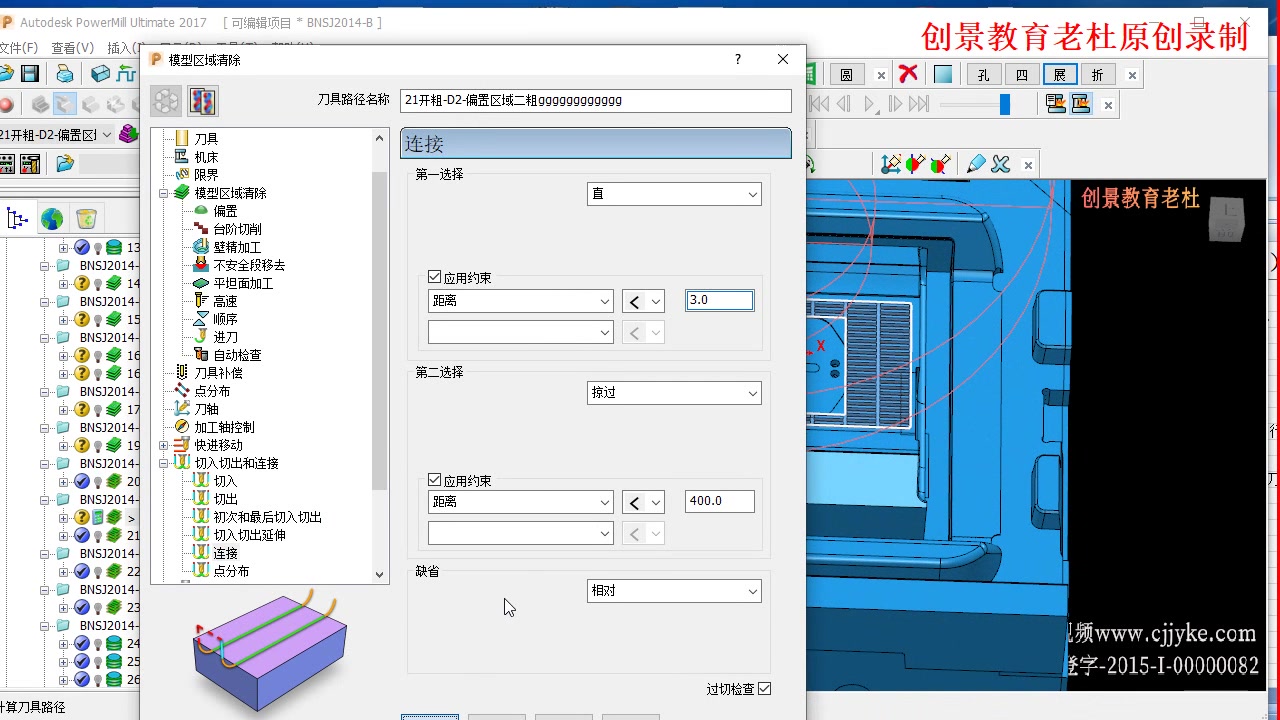Open 第一选择 dropdown showing 直
The width and height of the screenshot is (1280, 720).
tap(674, 194)
